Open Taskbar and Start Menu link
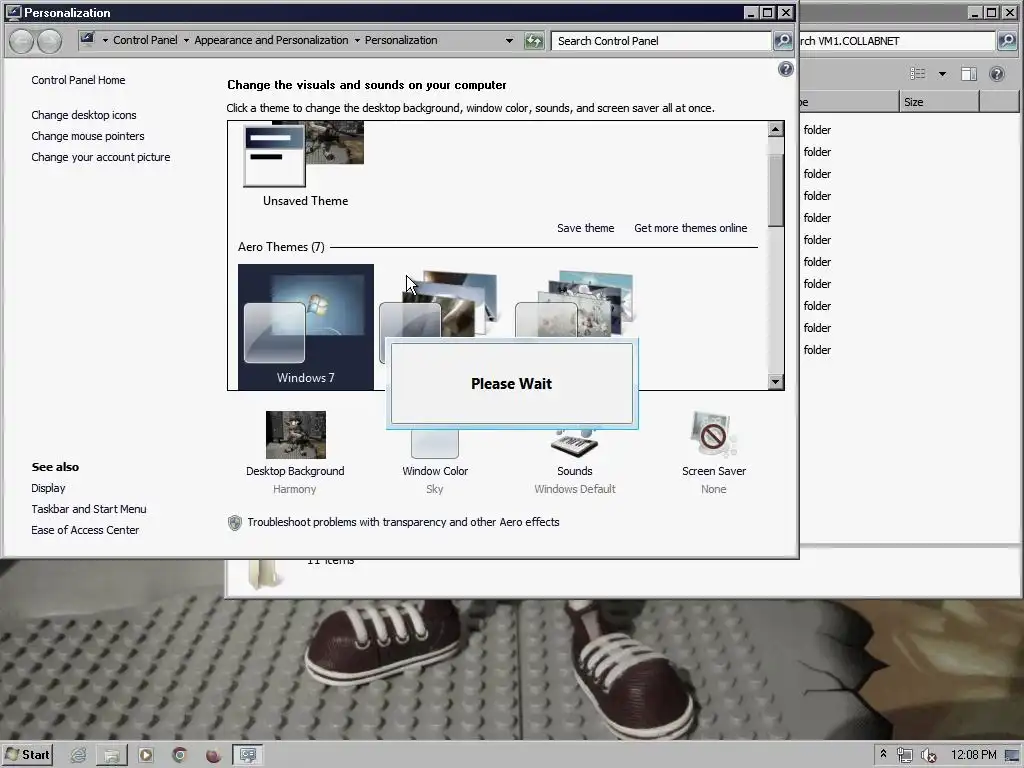Viewport: 1024px width, 768px height. pos(89,509)
